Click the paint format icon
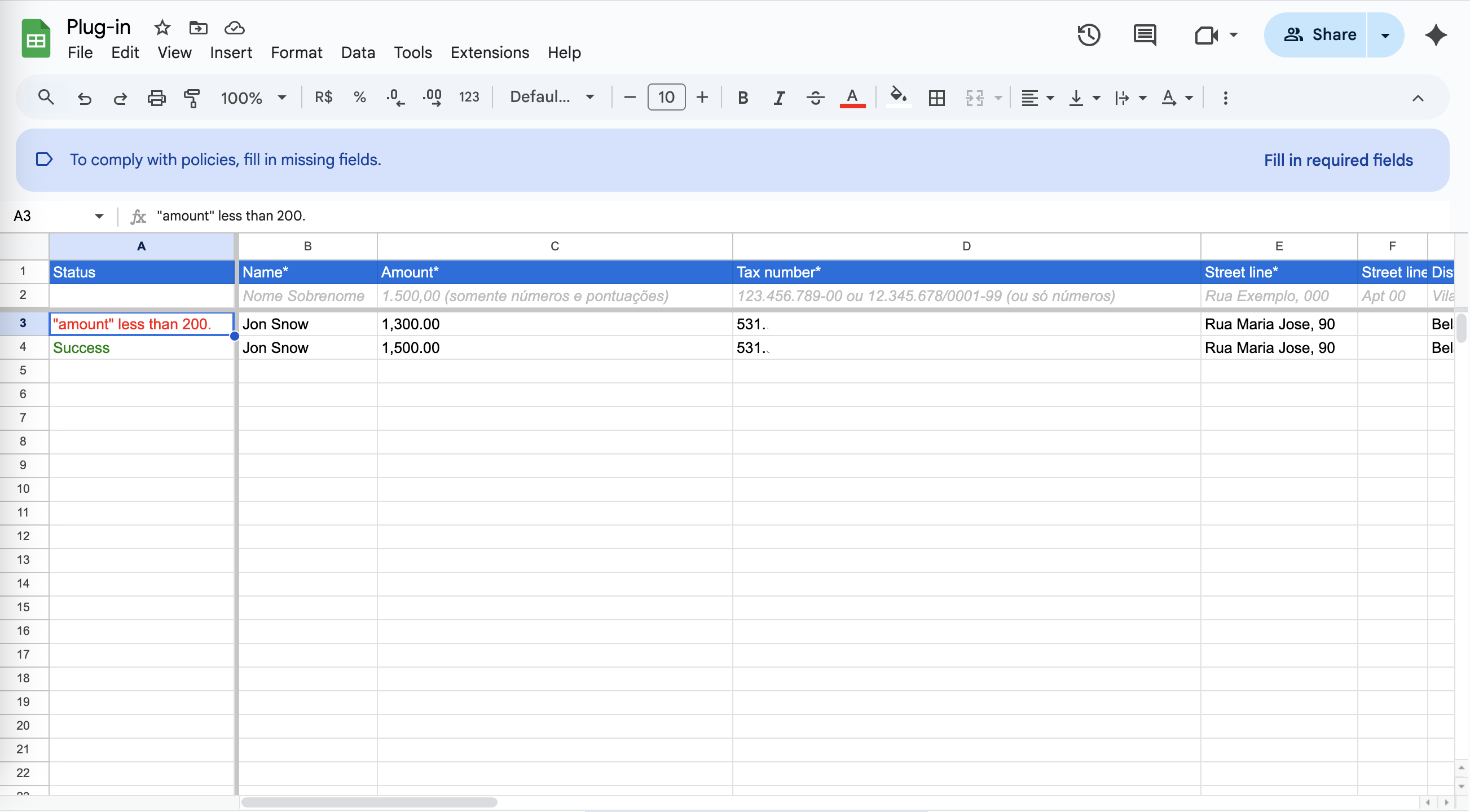Screen dimensions: 1470x812 click(x=192, y=98)
